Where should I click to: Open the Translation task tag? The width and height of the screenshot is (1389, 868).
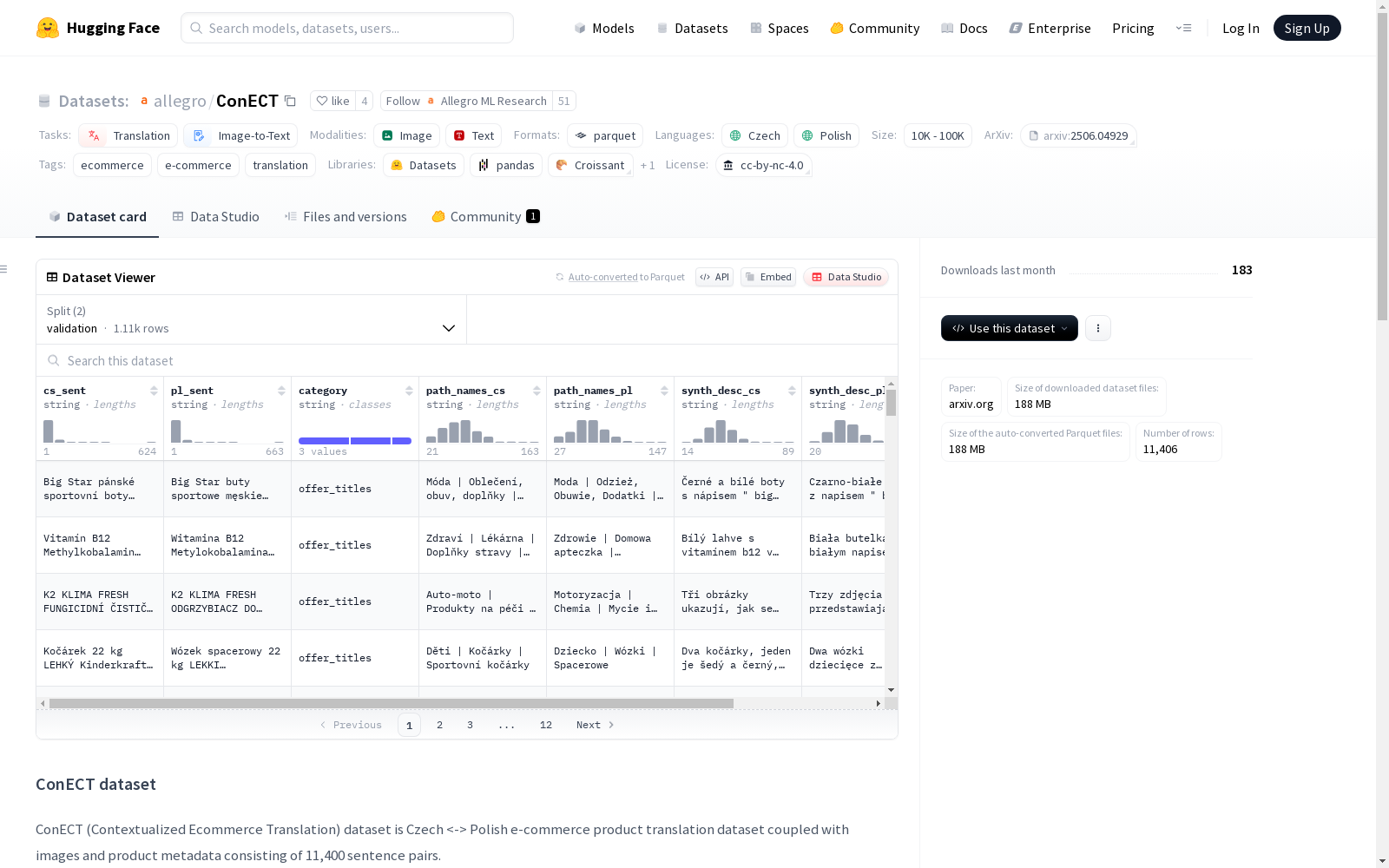128,135
